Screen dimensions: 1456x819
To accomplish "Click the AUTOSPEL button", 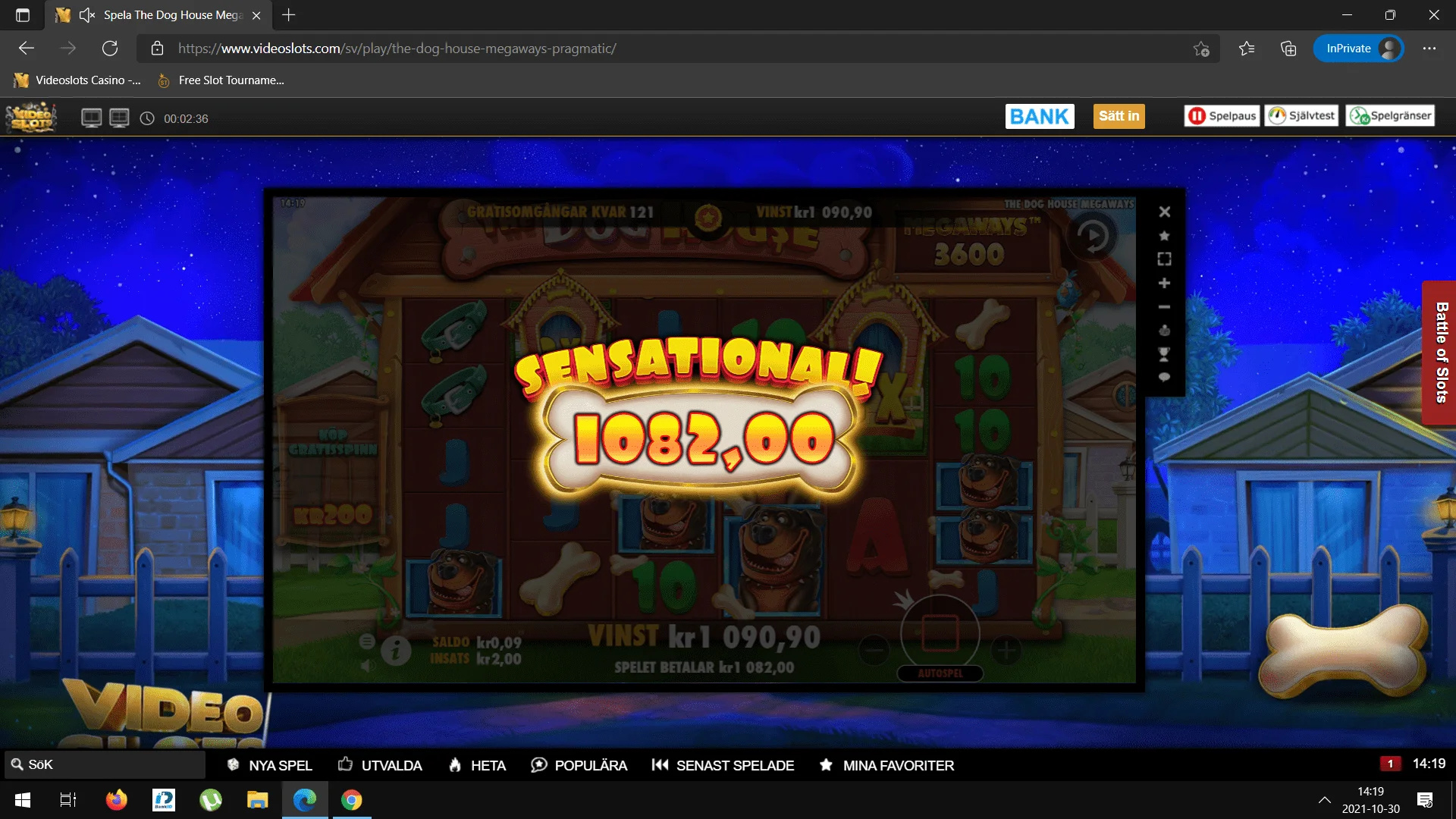I will coord(940,673).
